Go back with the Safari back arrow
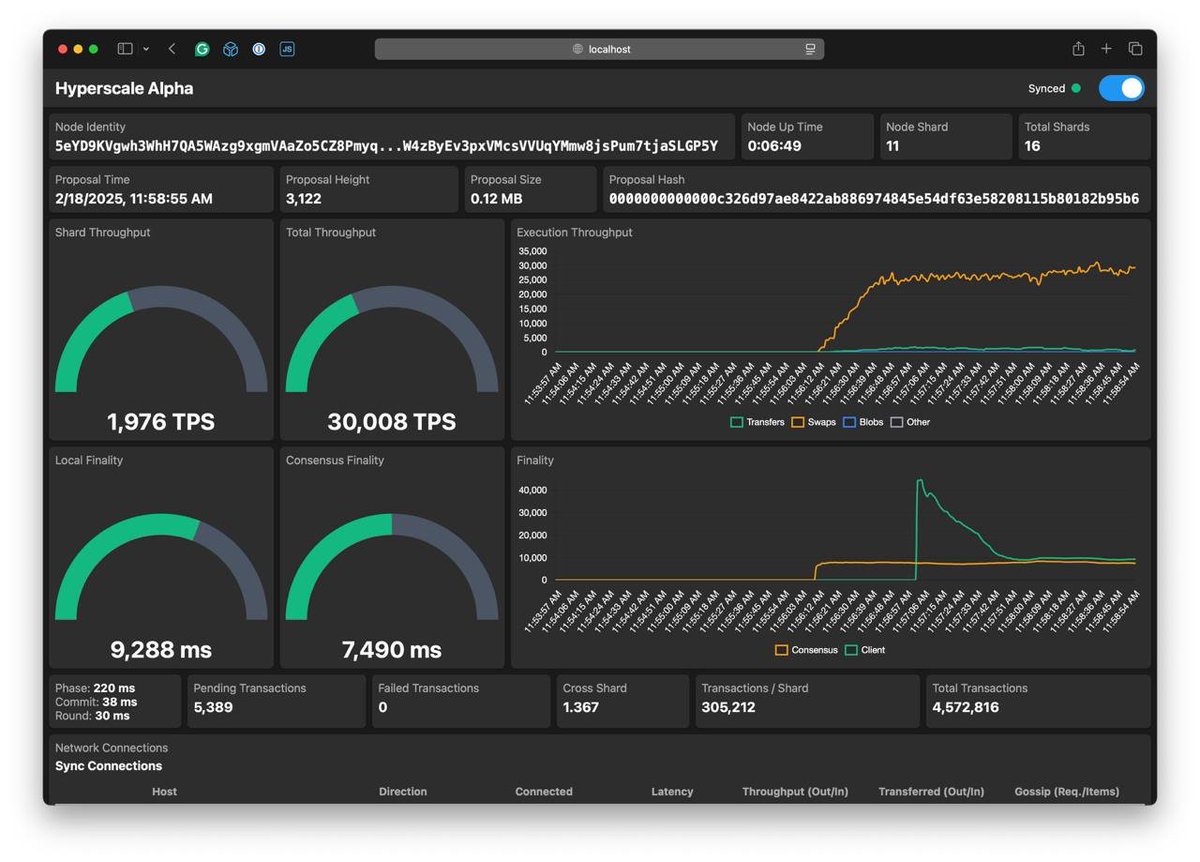 [x=172, y=49]
